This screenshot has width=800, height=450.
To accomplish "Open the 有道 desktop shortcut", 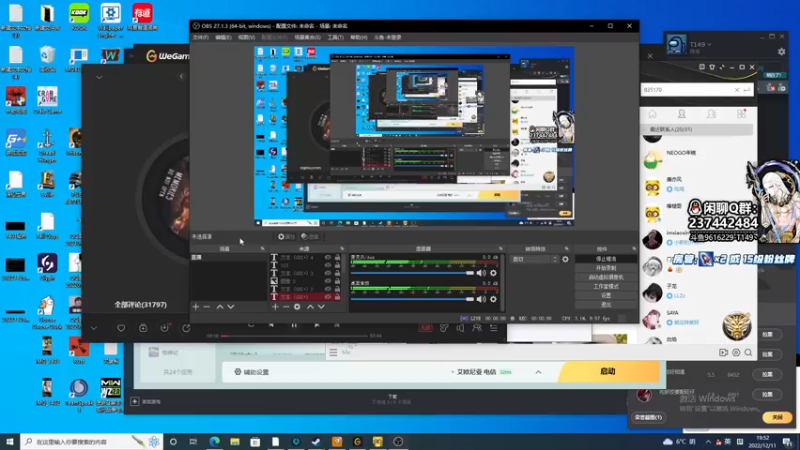I will pos(142,17).
